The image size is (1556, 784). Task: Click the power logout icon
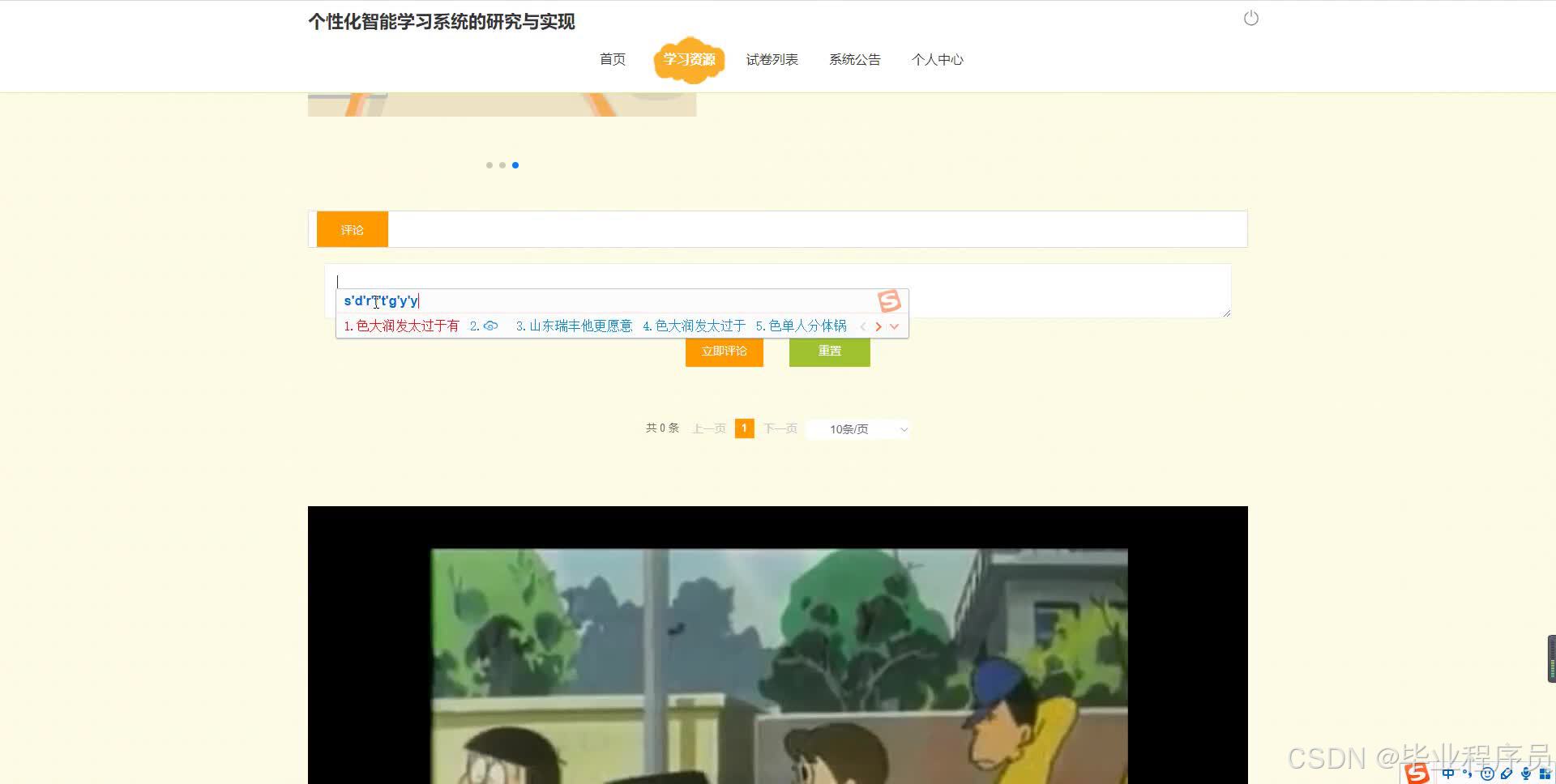click(1251, 18)
